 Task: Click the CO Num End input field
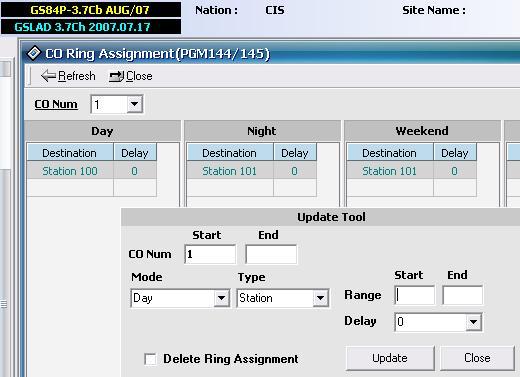[271, 254]
